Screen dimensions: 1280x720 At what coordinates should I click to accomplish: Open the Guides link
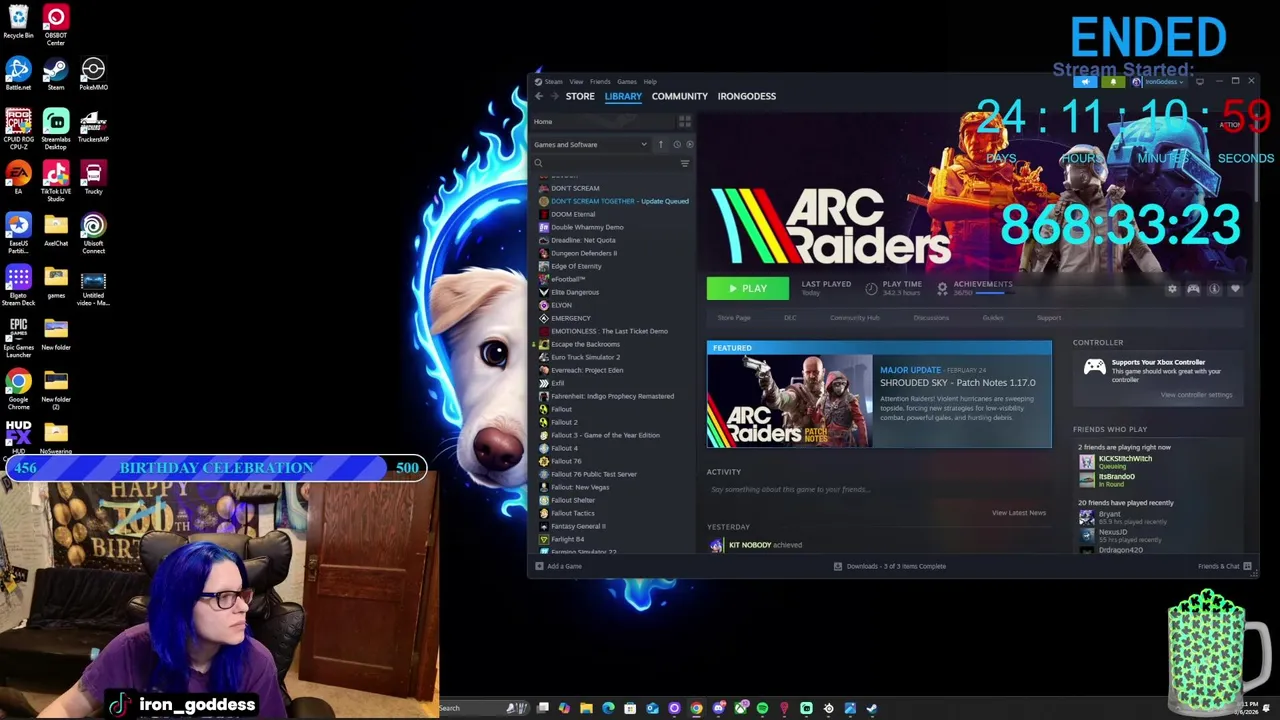(993, 318)
